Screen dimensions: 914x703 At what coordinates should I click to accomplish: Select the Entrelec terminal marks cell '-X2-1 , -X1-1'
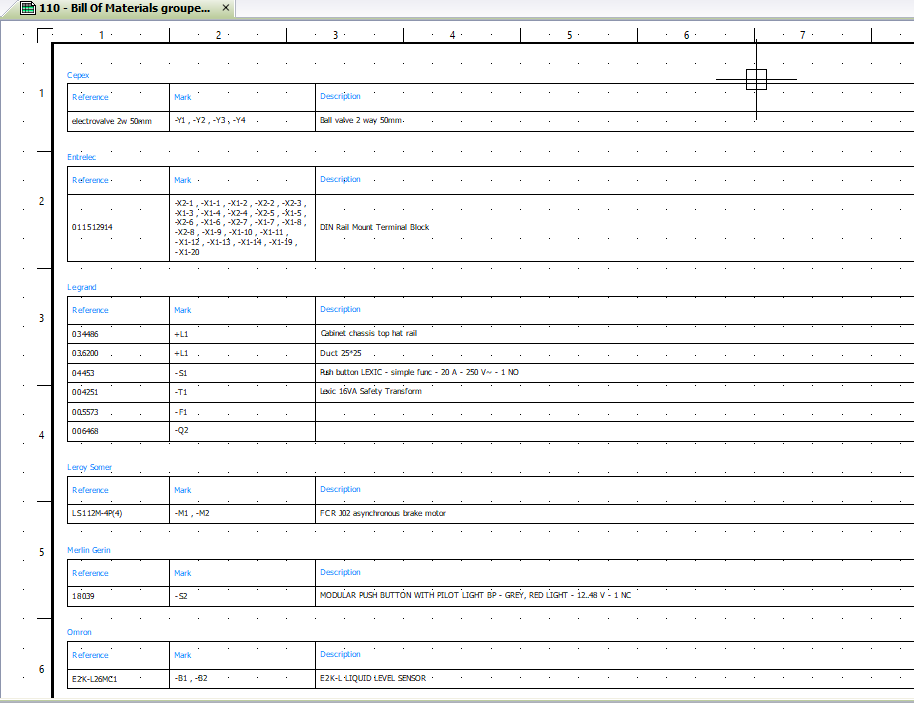(x=240, y=228)
